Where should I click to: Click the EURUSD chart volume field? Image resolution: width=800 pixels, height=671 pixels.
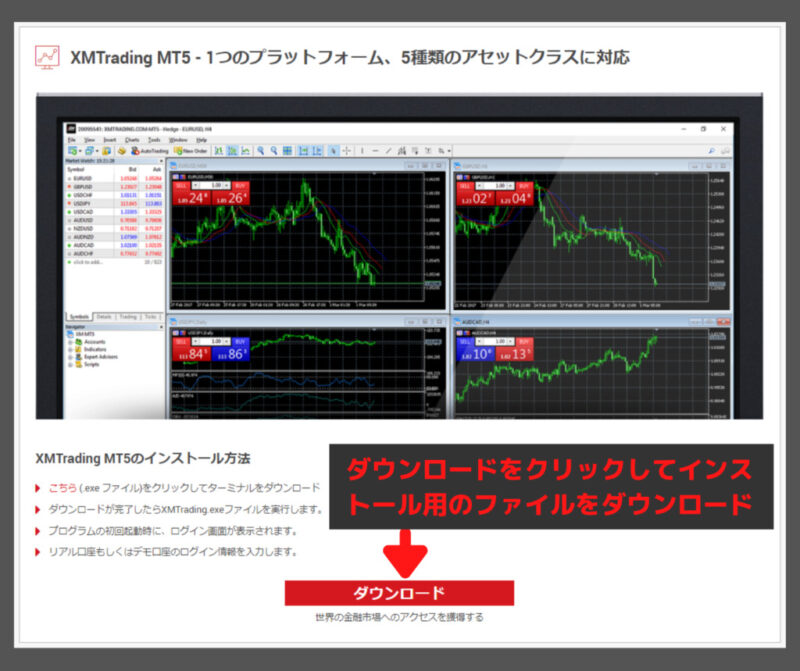click(214, 186)
